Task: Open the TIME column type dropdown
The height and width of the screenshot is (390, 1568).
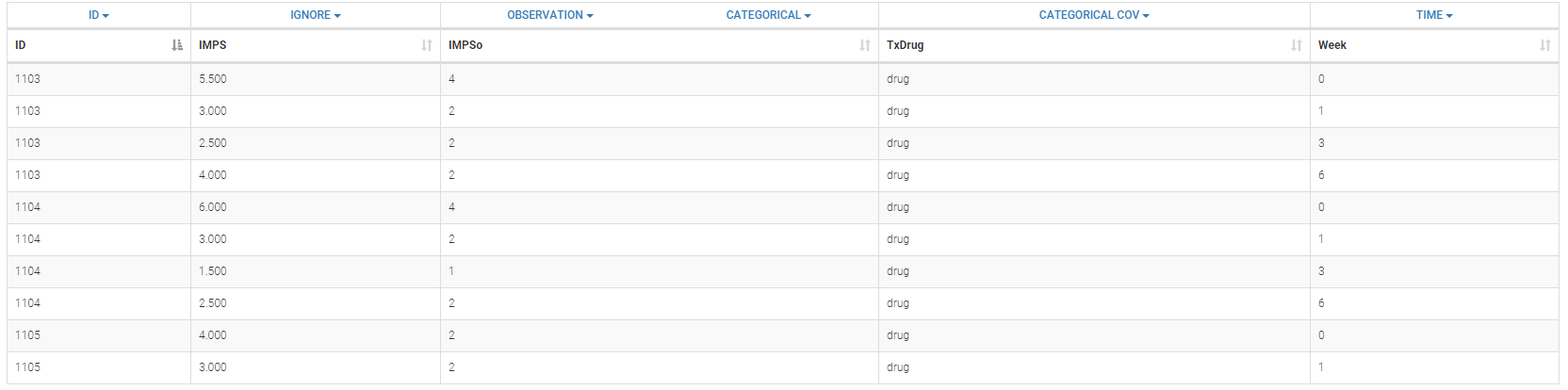Action: 1434,15
